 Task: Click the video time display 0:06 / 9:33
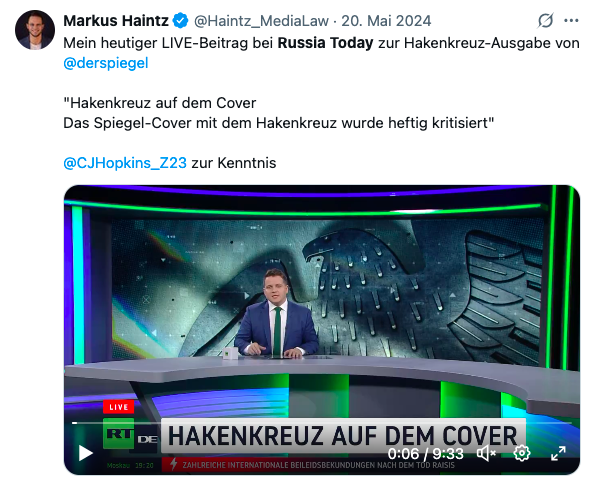(x=425, y=454)
